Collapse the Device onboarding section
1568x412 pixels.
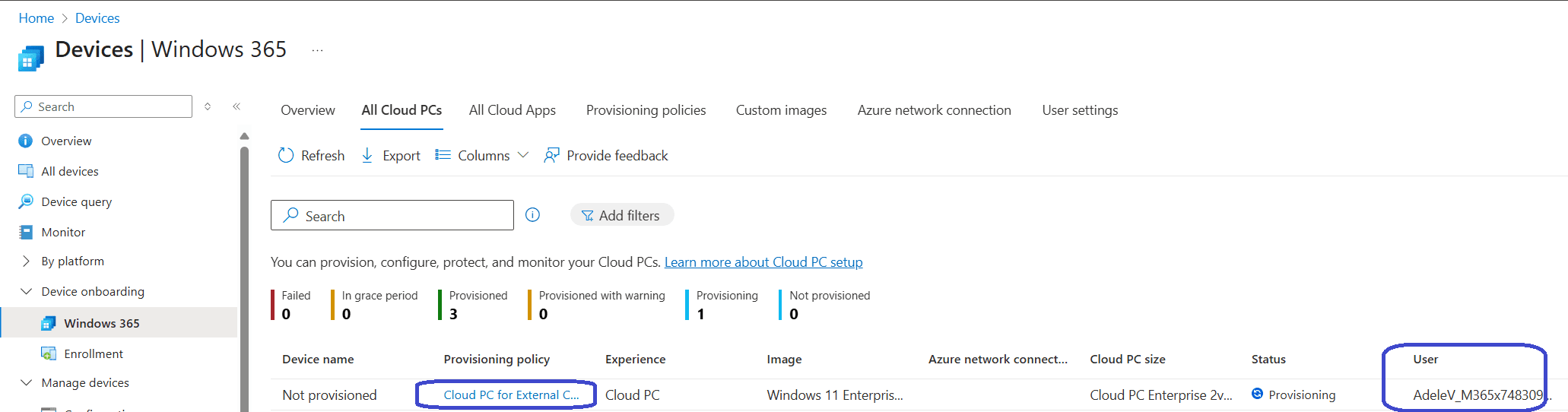coord(27,291)
